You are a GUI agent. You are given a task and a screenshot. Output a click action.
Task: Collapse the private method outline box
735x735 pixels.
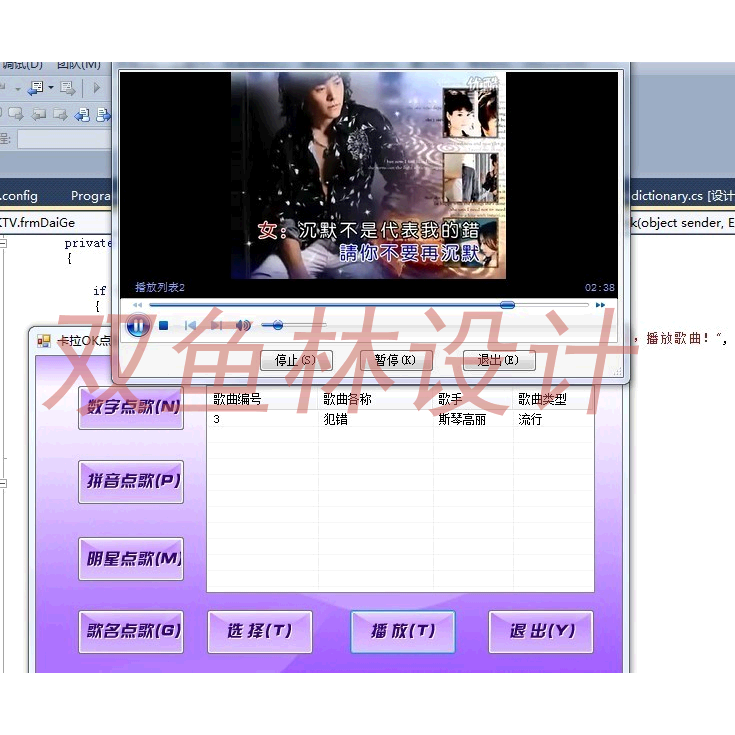tap(3, 243)
